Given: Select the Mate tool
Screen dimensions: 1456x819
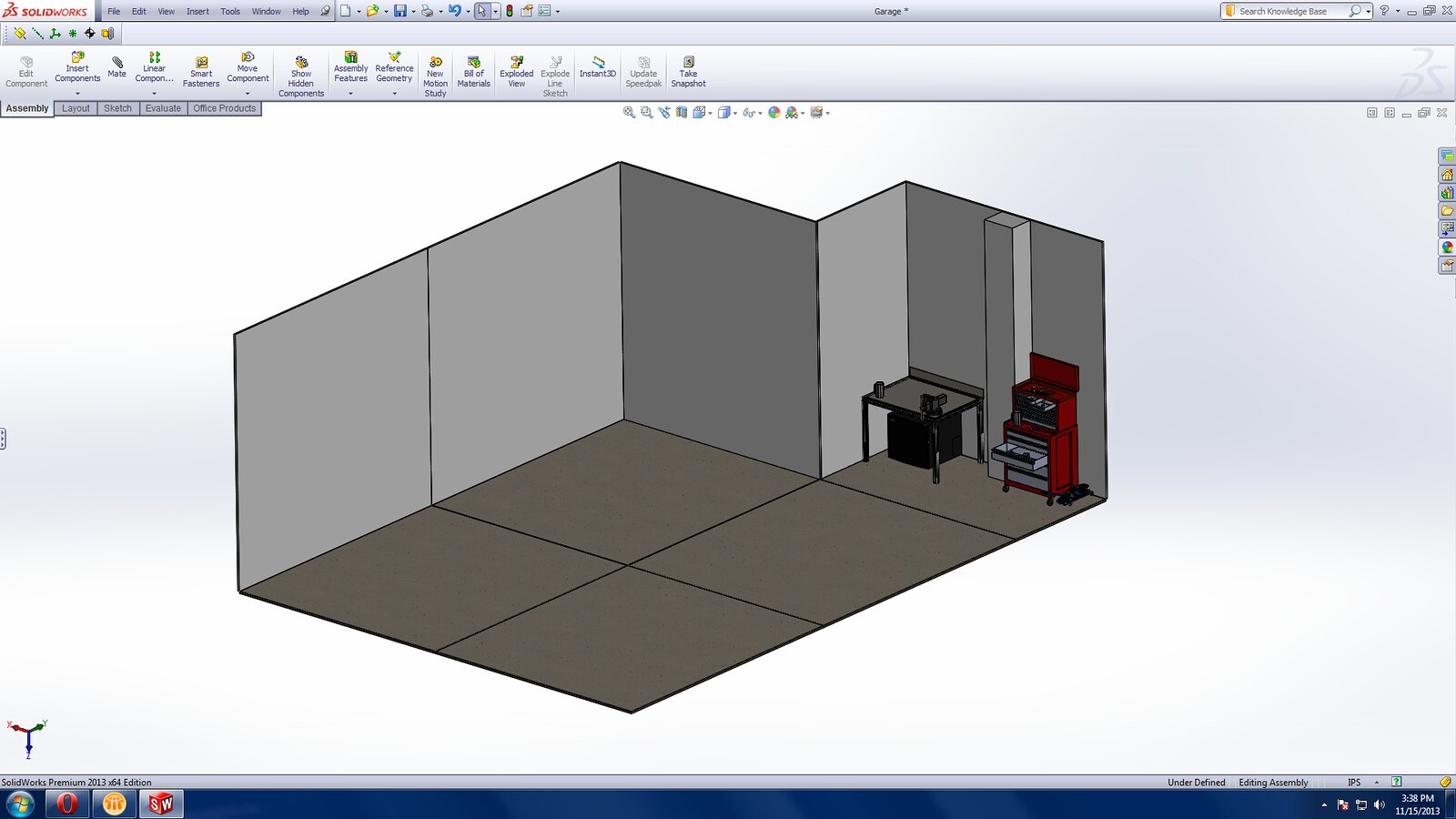Looking at the screenshot, I should point(116,68).
